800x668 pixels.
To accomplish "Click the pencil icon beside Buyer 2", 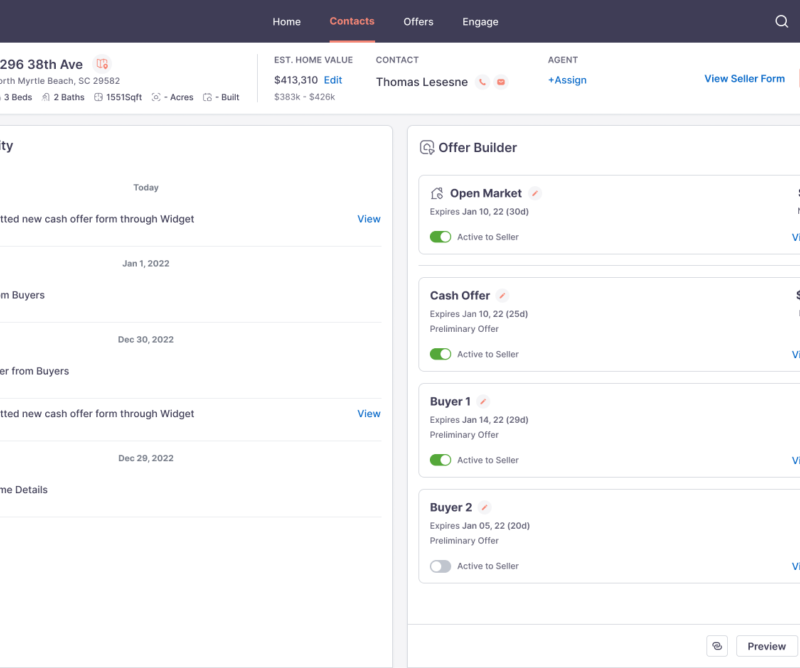I will point(485,507).
